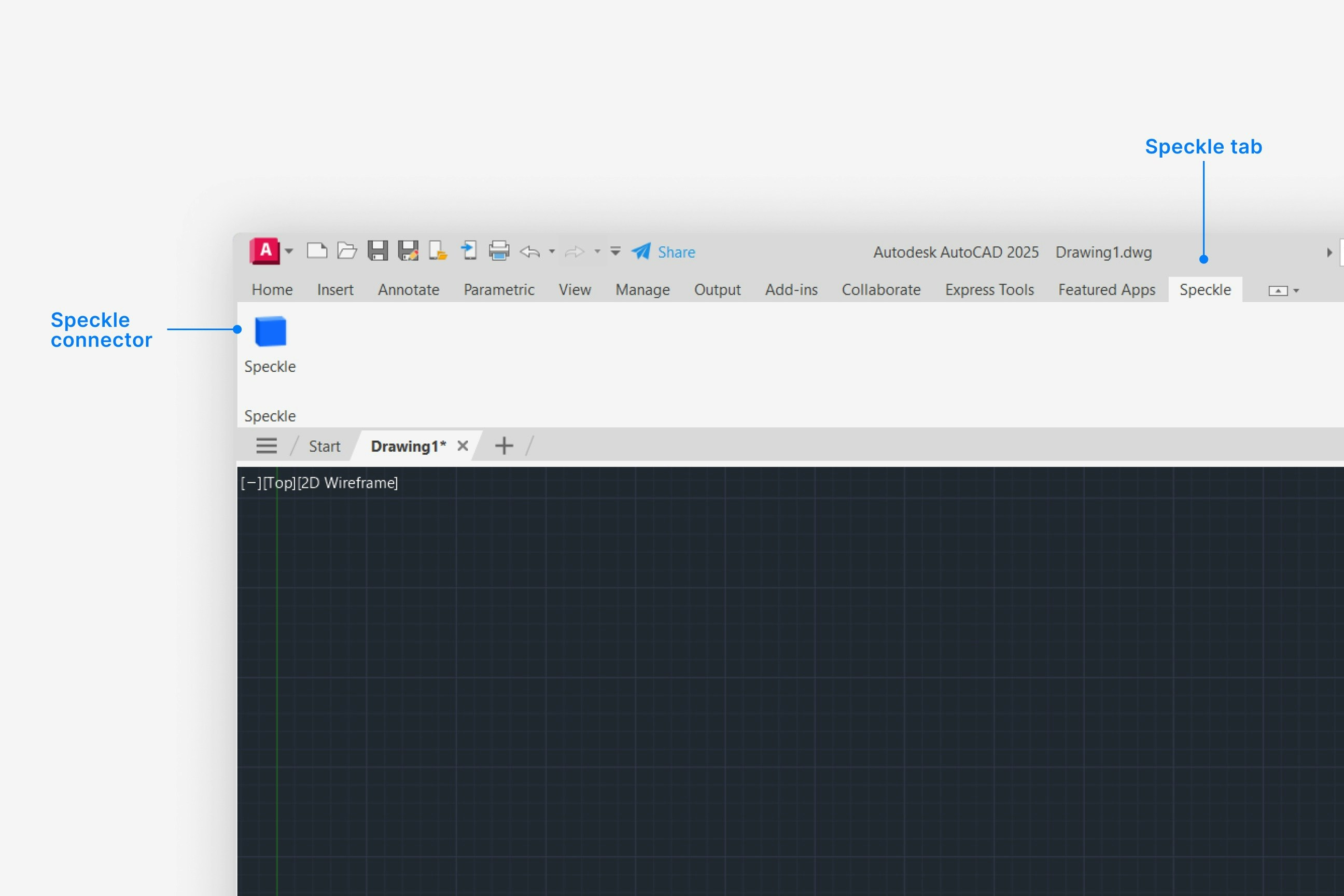The image size is (1344, 896).
Task: Click the Plot printer icon
Action: (x=499, y=251)
